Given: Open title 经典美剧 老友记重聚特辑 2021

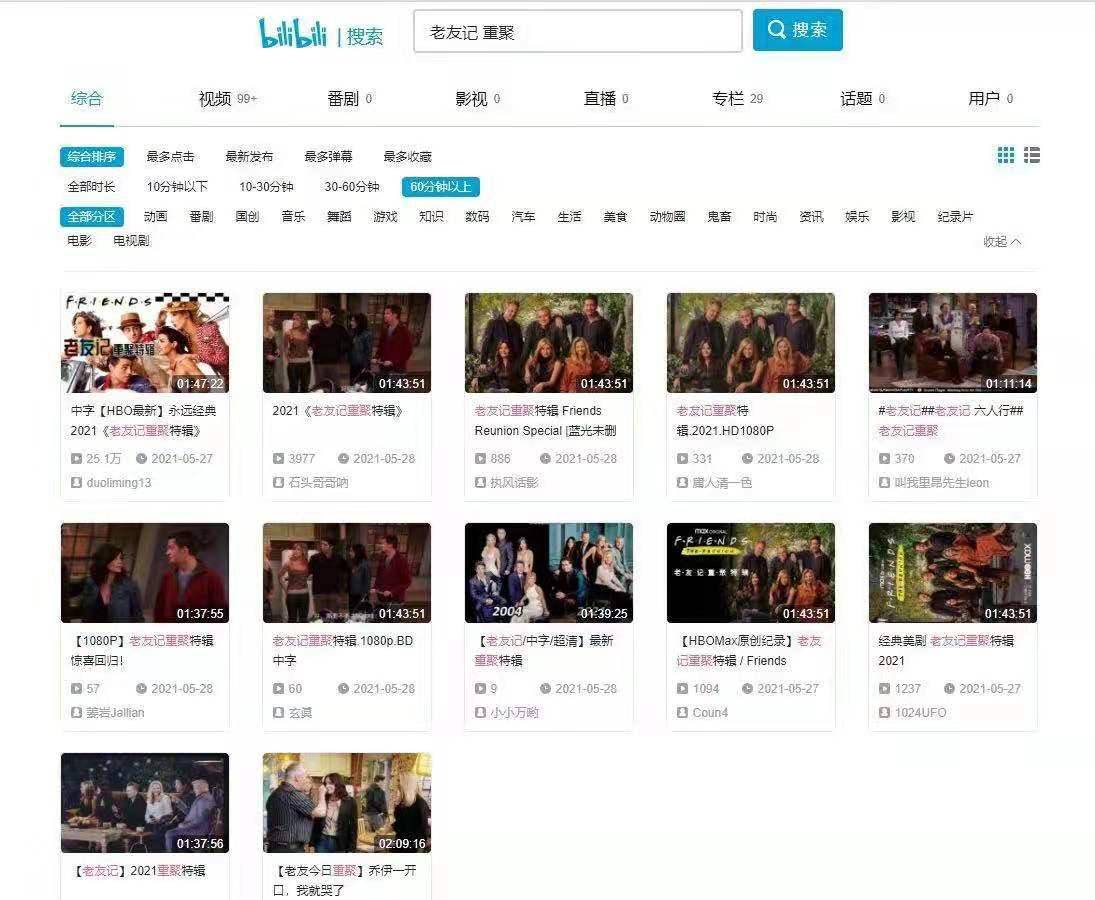Looking at the screenshot, I should (946, 650).
